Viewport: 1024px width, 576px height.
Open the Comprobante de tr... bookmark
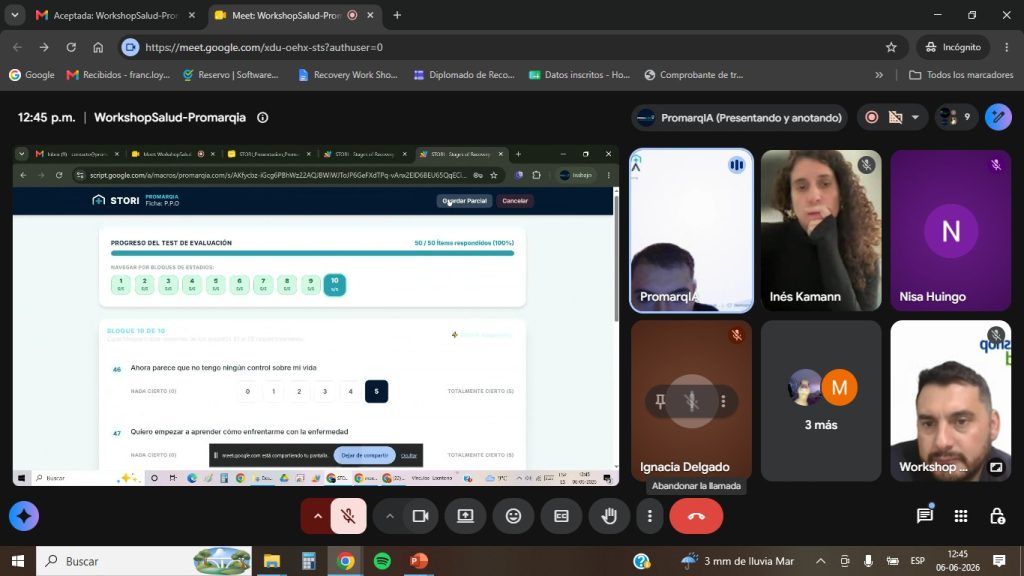point(694,74)
